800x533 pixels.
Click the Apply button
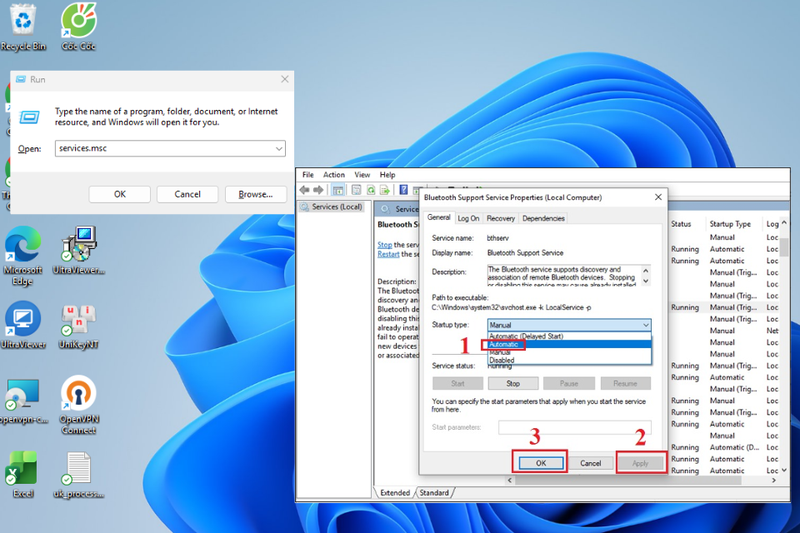pyautogui.click(x=640, y=463)
